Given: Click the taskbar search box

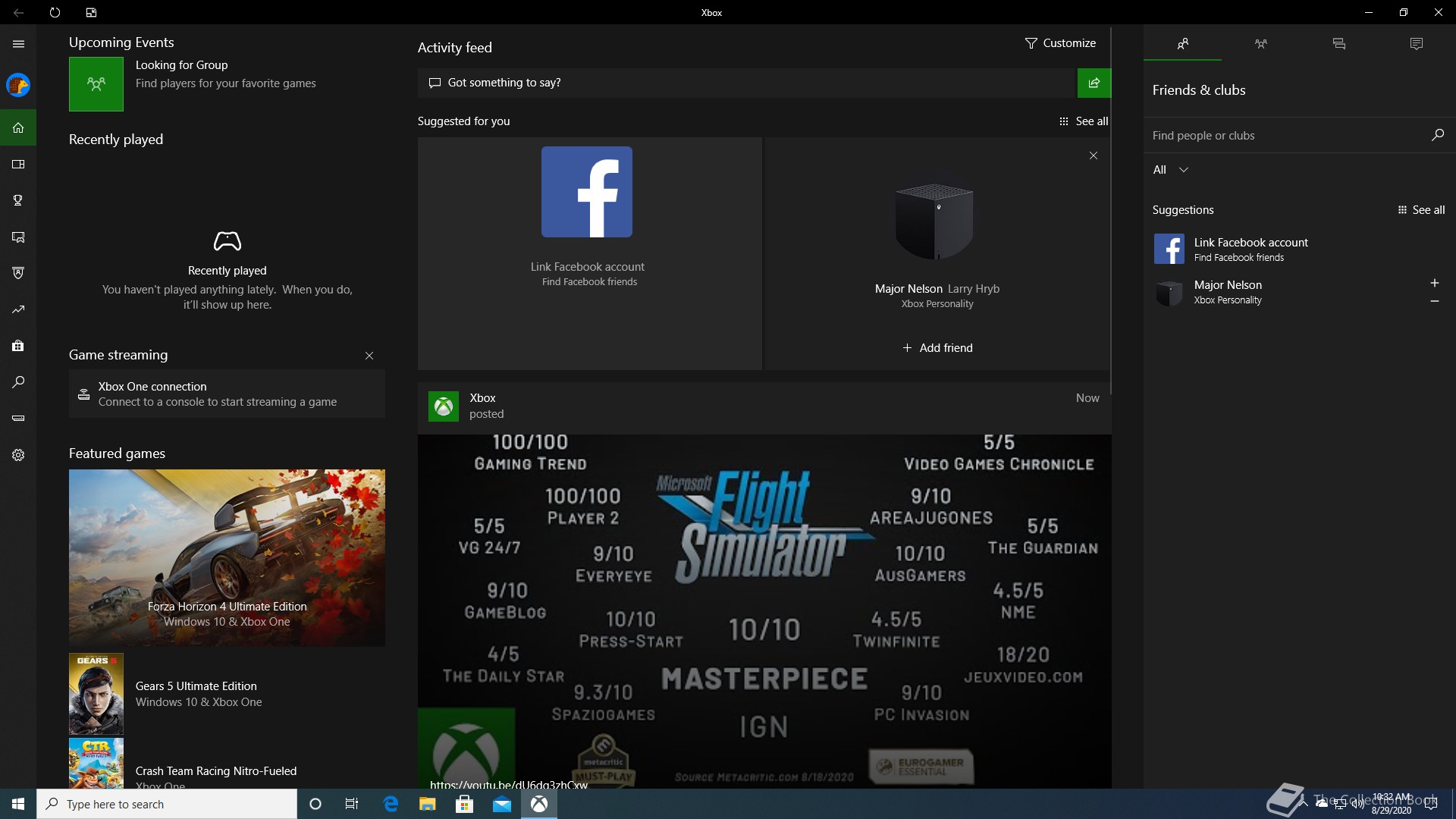Looking at the screenshot, I should coord(167,804).
